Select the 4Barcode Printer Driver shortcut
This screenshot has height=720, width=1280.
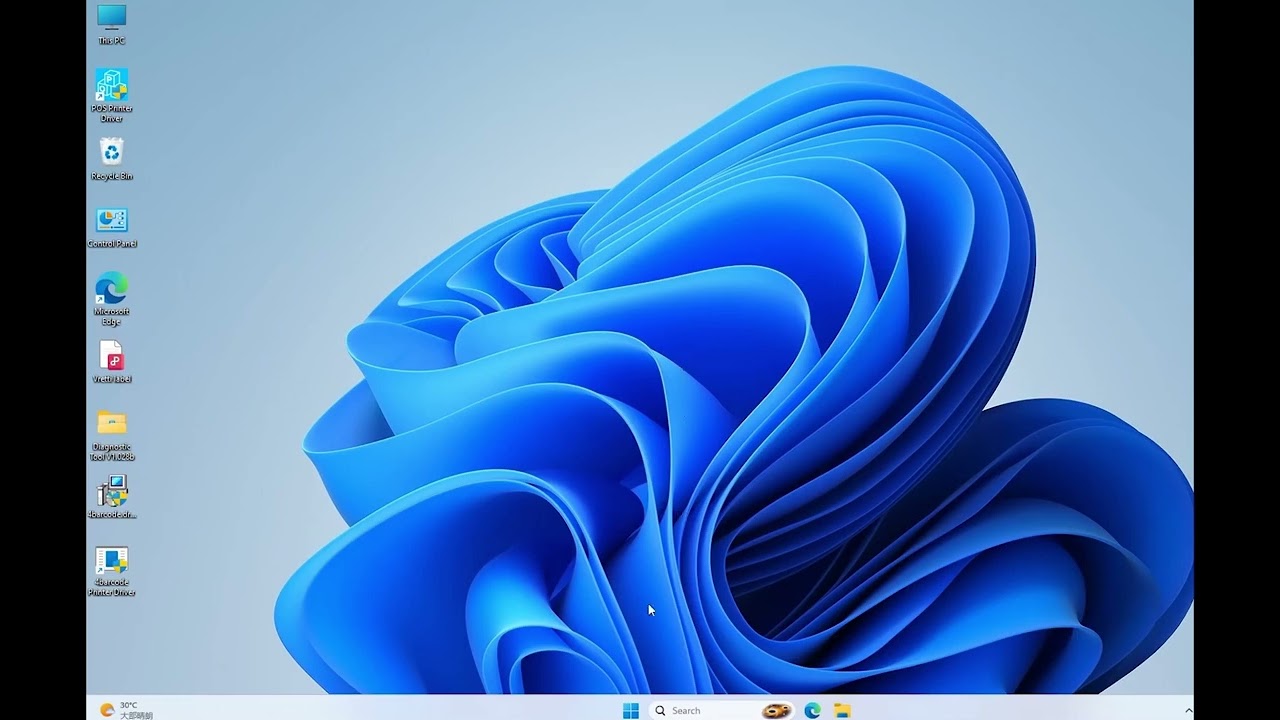(x=112, y=571)
